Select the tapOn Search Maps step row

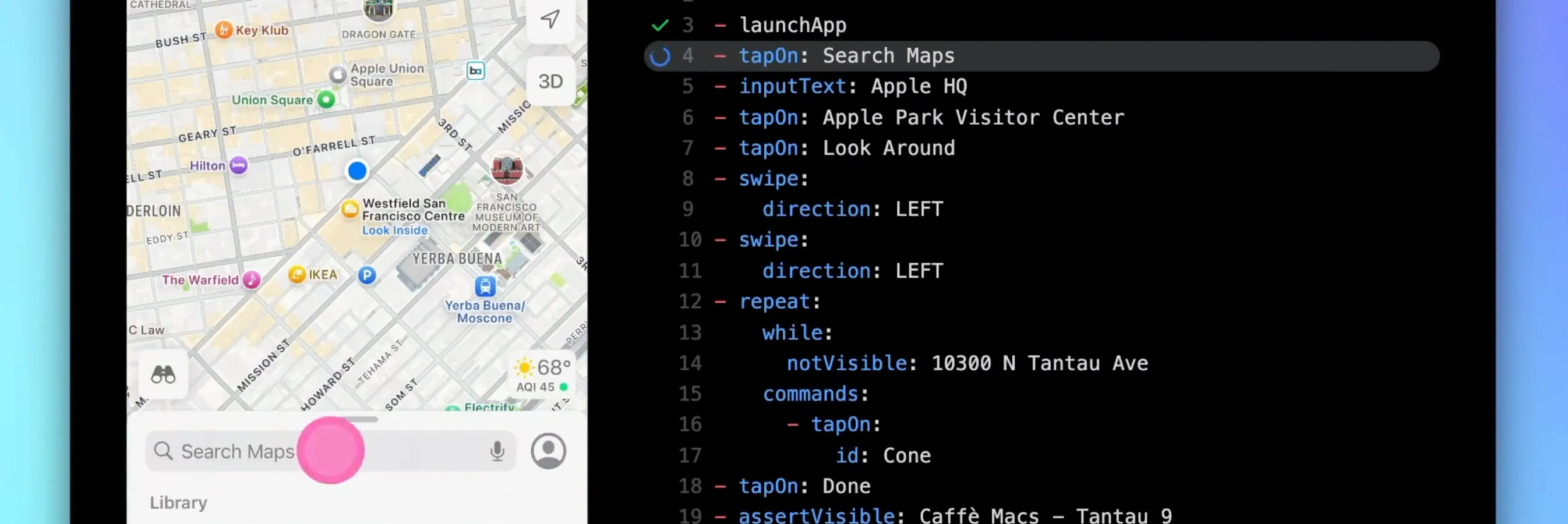pos(1041,56)
